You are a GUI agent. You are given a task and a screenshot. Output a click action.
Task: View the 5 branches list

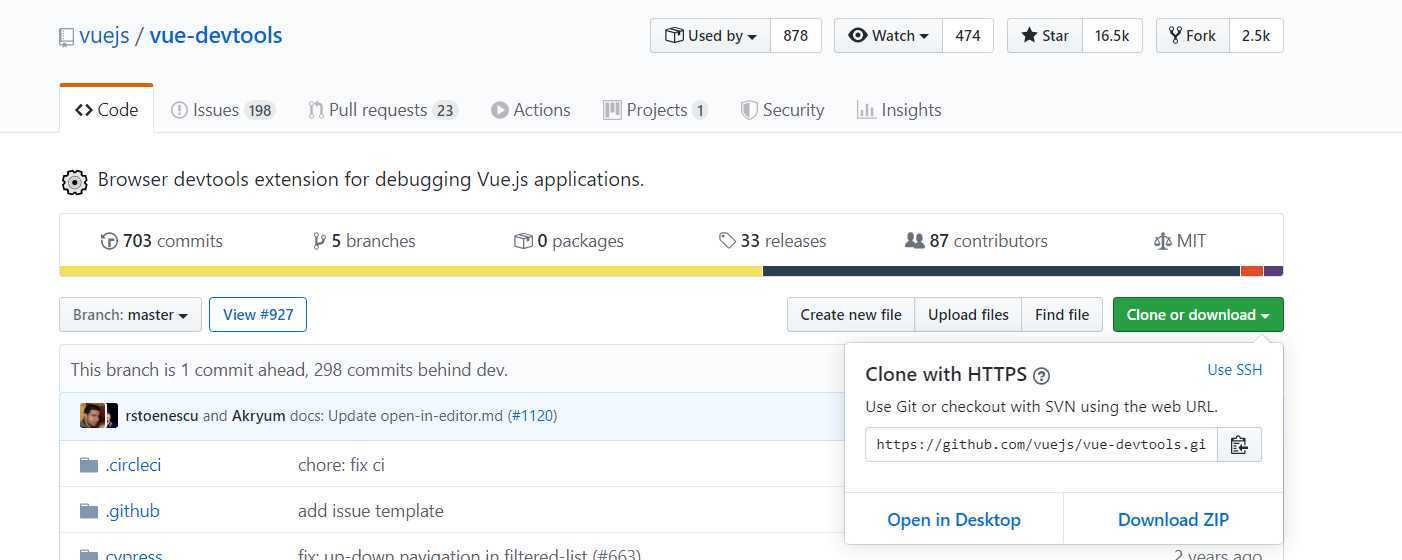coord(364,241)
